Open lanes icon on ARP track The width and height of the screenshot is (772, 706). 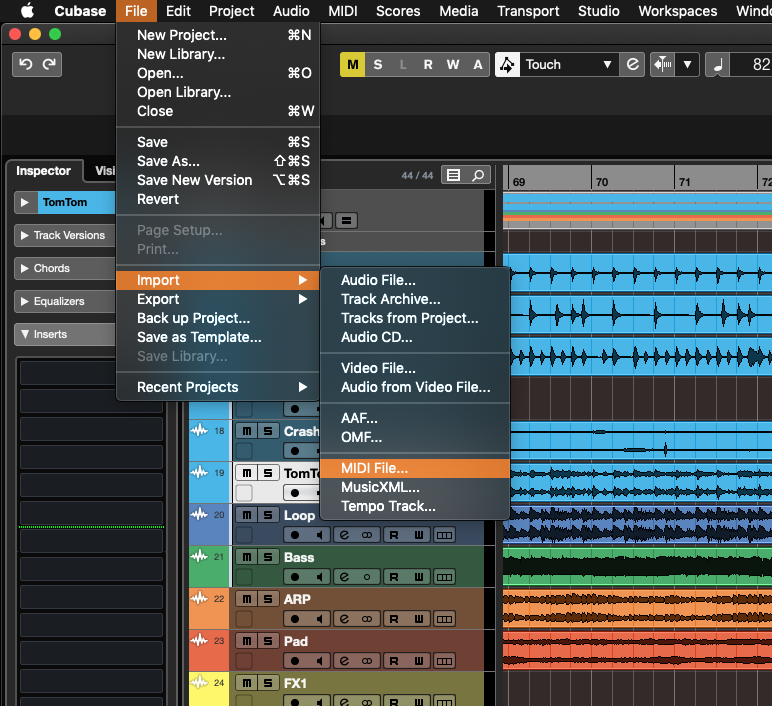tap(444, 619)
